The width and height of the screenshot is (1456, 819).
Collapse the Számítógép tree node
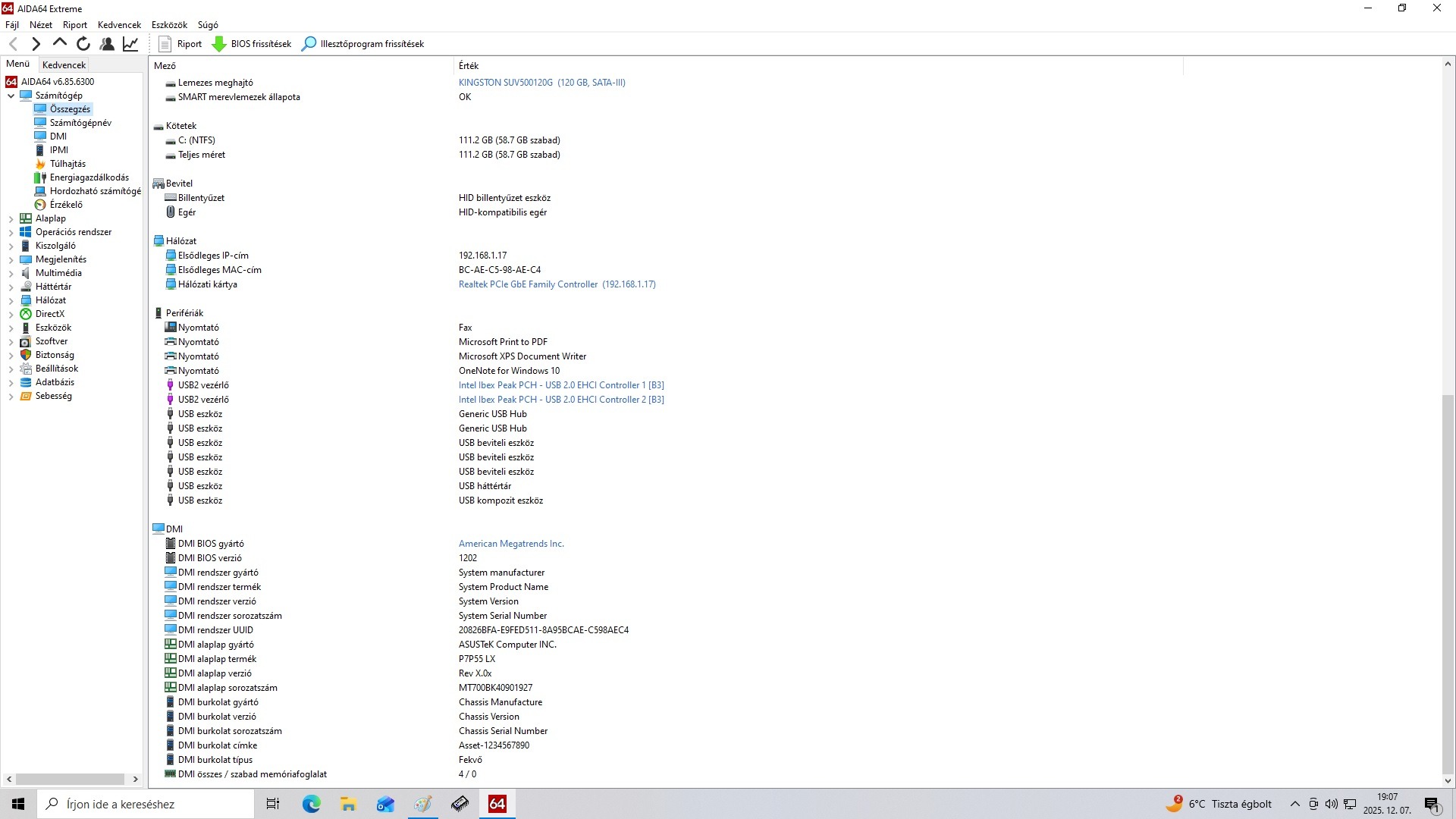pos(11,96)
